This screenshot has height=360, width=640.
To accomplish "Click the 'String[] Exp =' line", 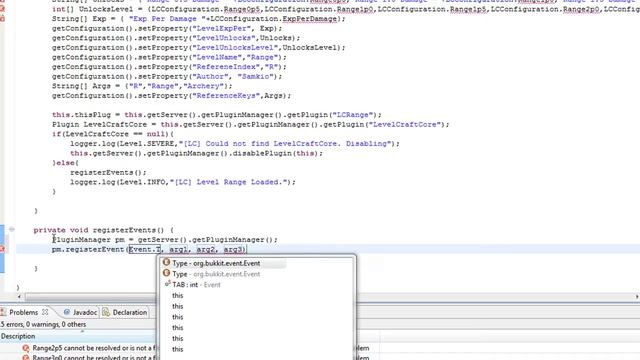I will click(199, 19).
